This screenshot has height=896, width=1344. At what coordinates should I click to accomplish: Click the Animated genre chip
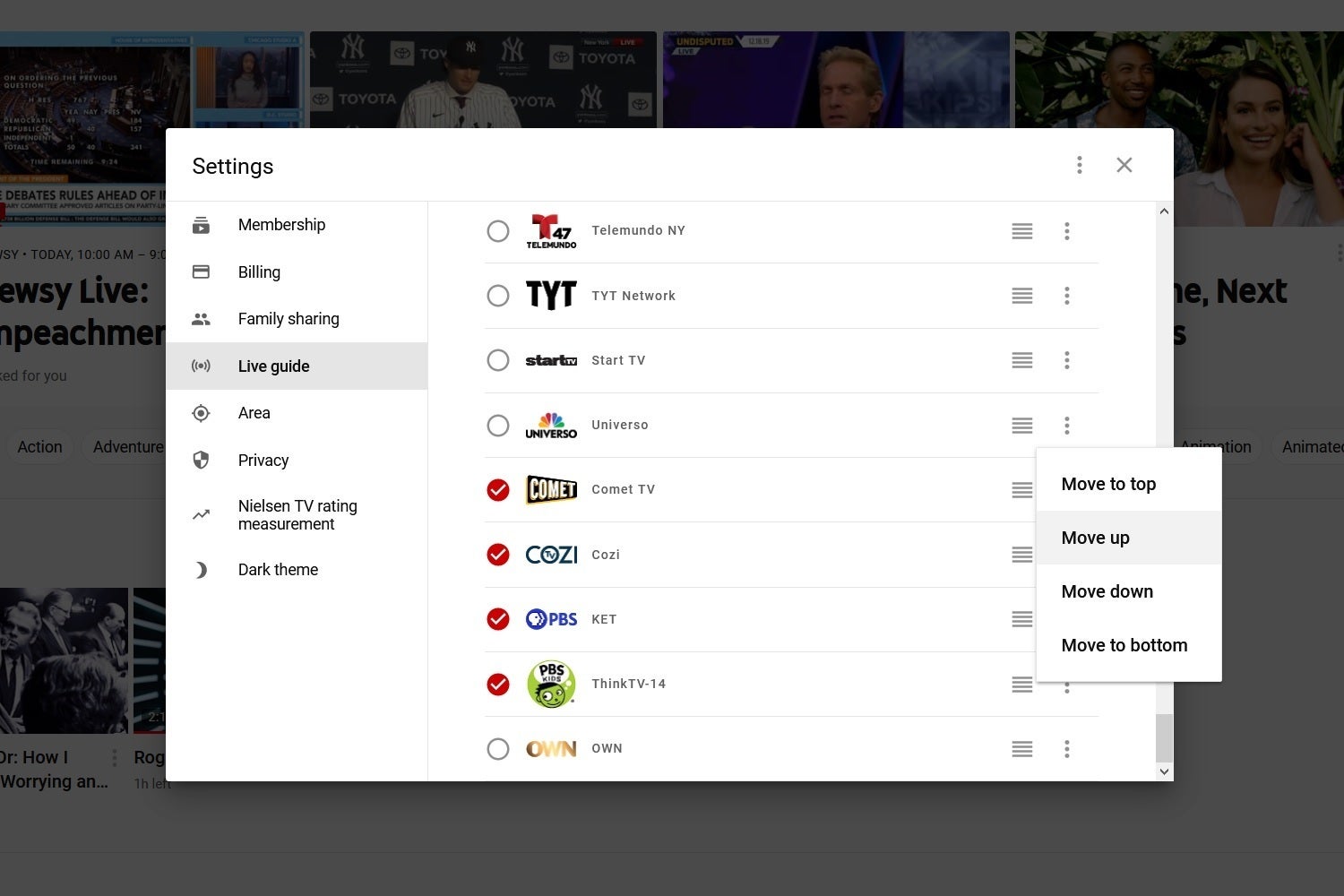tap(1311, 447)
